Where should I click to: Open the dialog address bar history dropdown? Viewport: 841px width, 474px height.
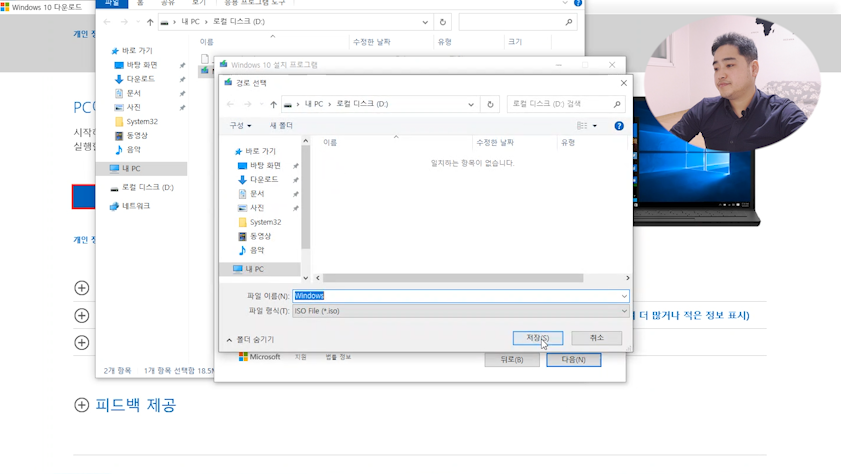pos(471,104)
